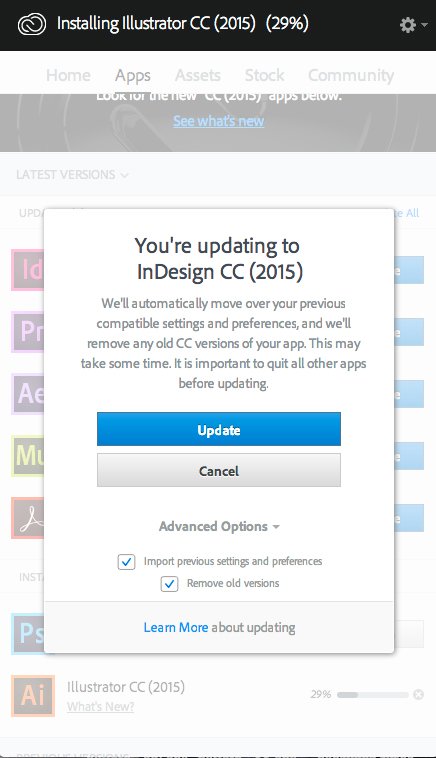Viewport: 436px width, 758px height.
Task: Click the Illustrator Ai app icon
Action: (33, 695)
